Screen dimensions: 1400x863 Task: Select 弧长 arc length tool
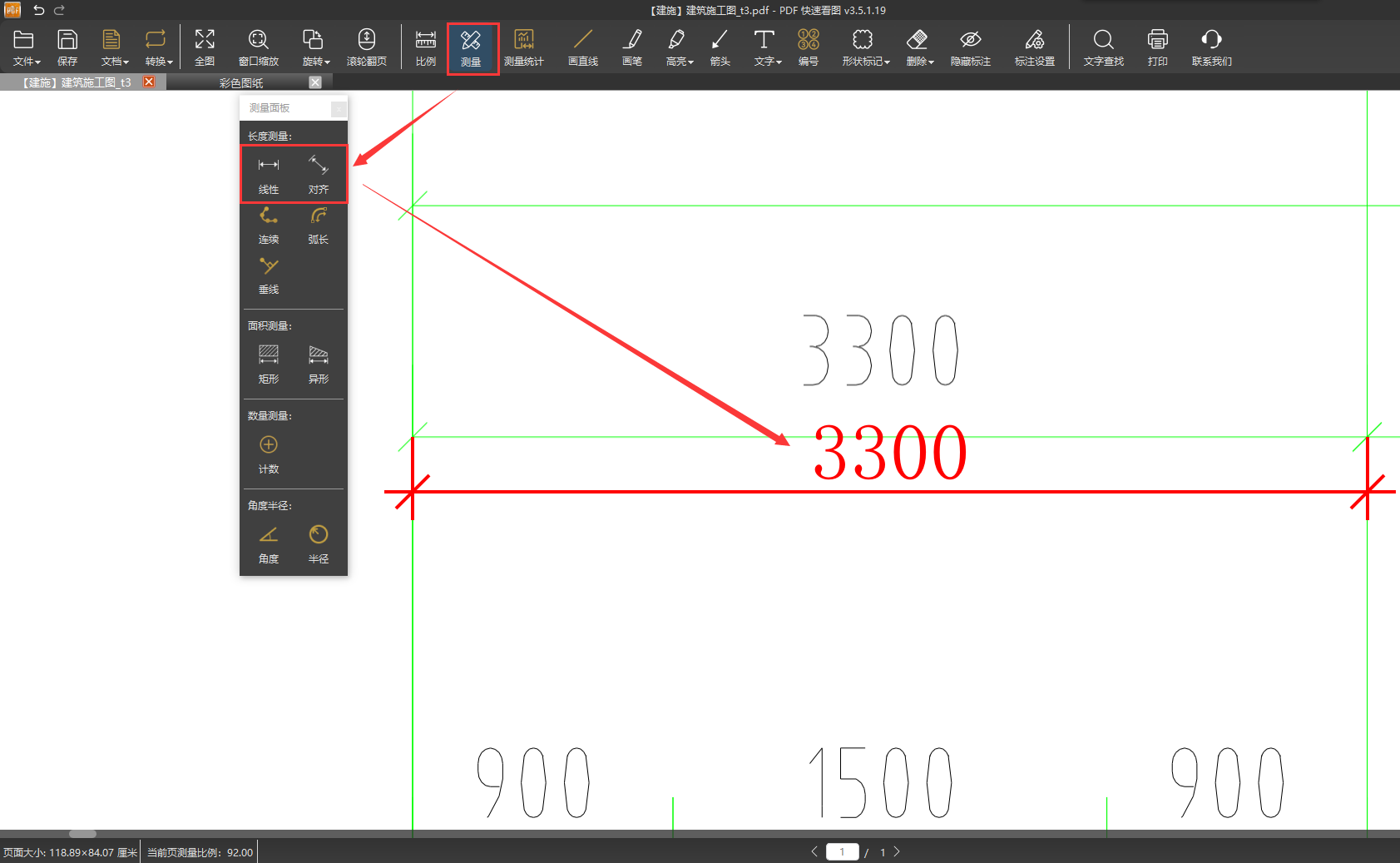click(319, 226)
